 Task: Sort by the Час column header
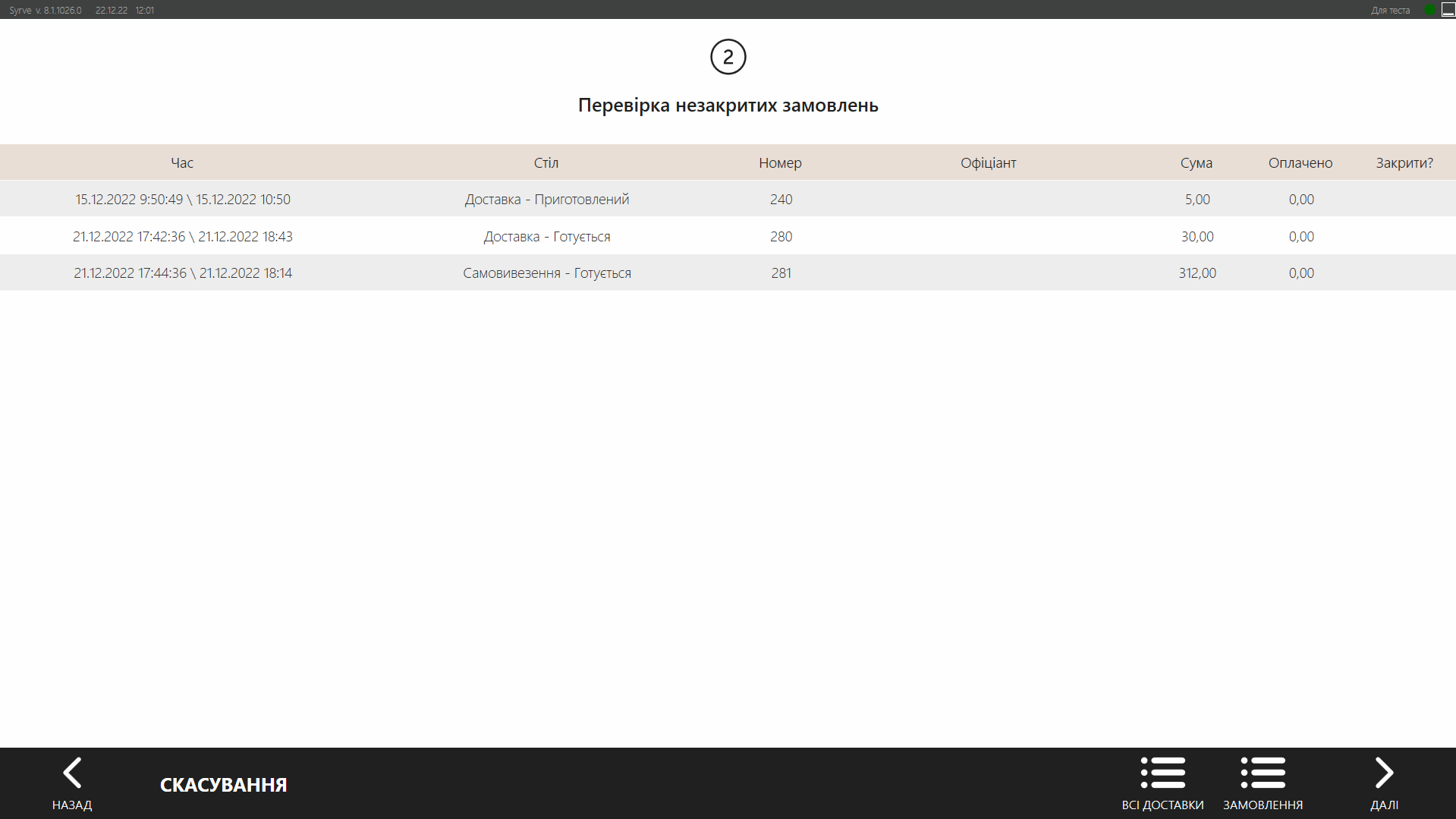182,162
